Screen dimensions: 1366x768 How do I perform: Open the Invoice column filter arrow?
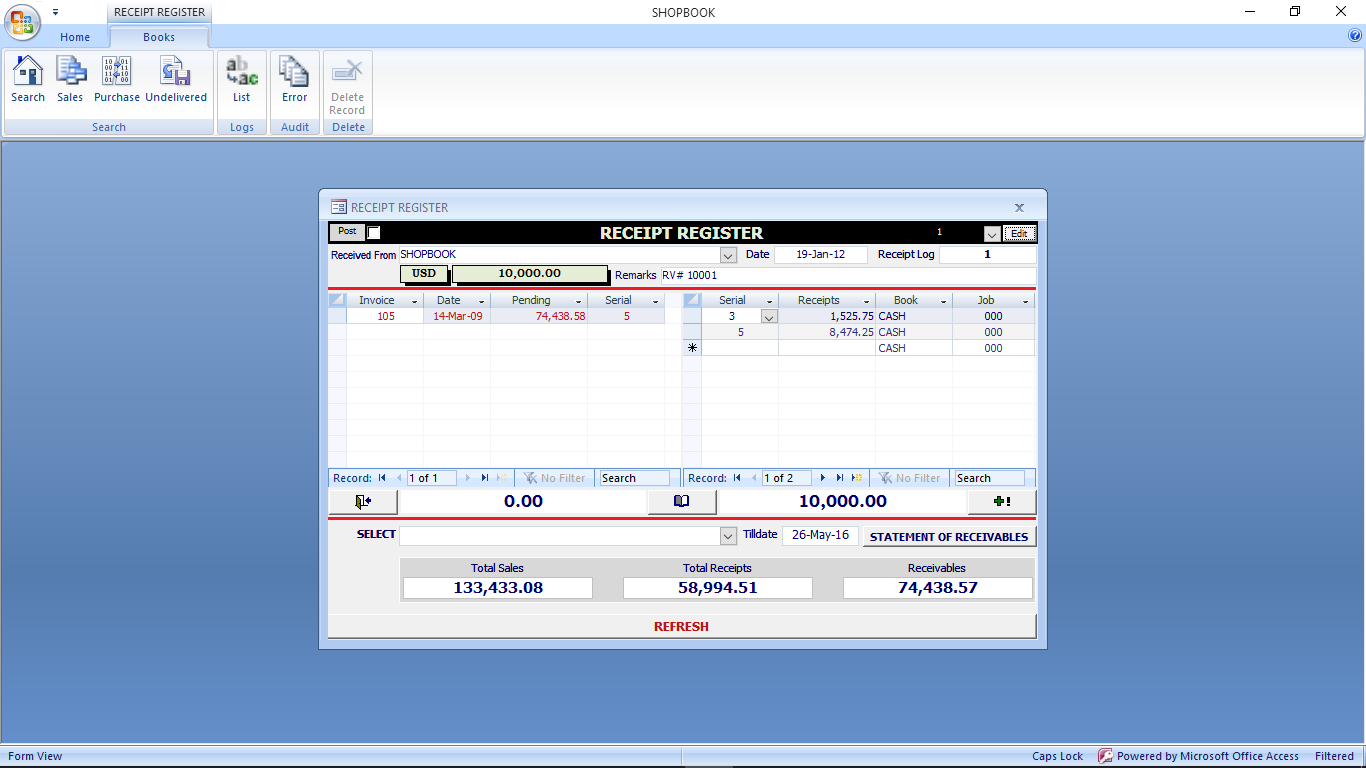(x=414, y=301)
